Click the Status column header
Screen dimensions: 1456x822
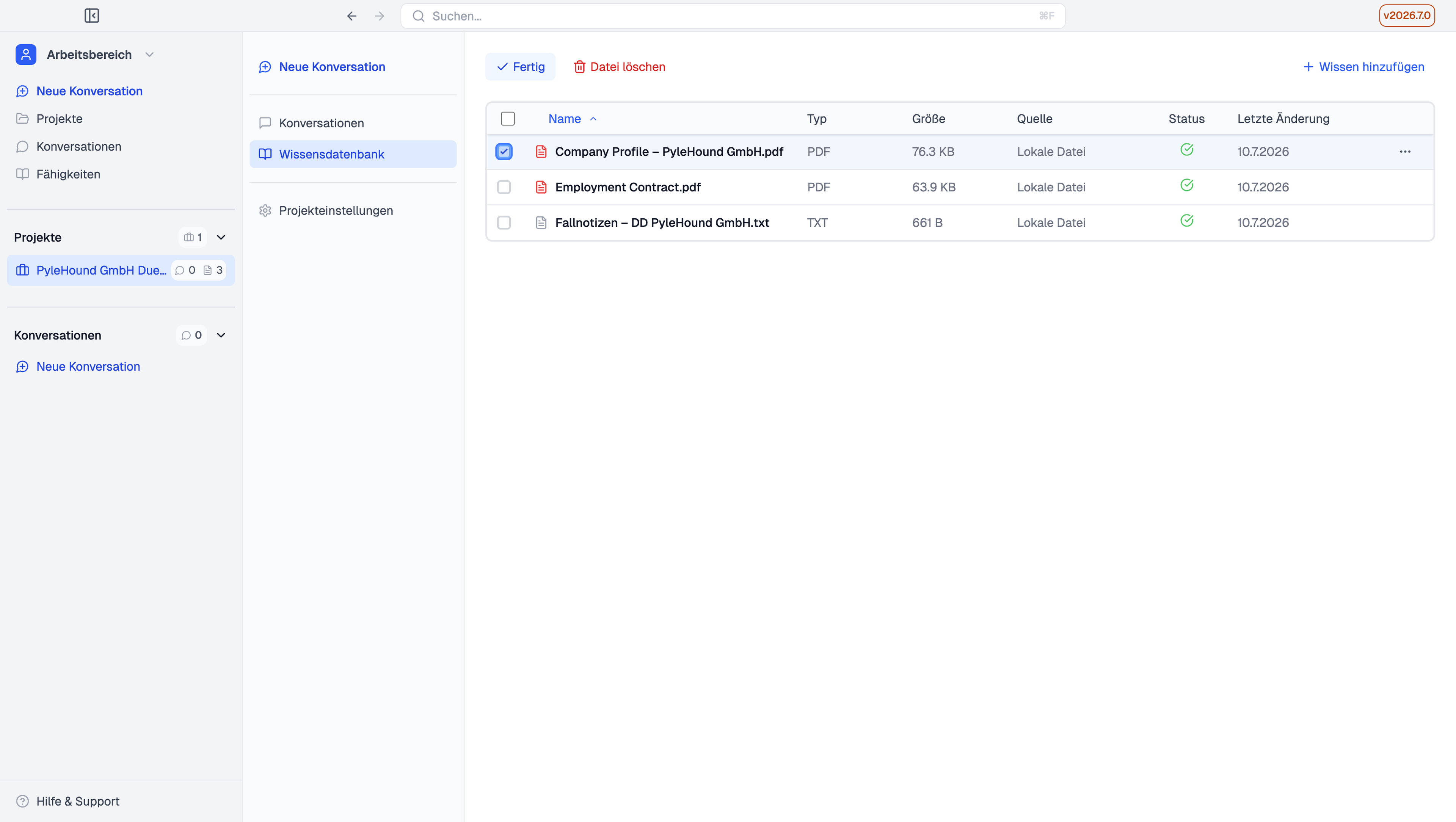(1186, 119)
